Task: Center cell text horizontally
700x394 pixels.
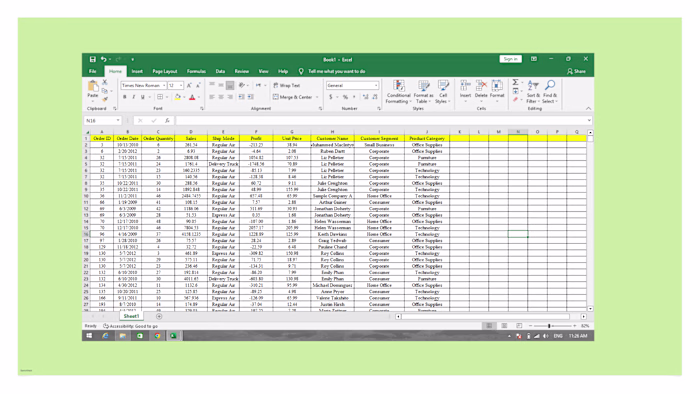Action: [x=221, y=97]
